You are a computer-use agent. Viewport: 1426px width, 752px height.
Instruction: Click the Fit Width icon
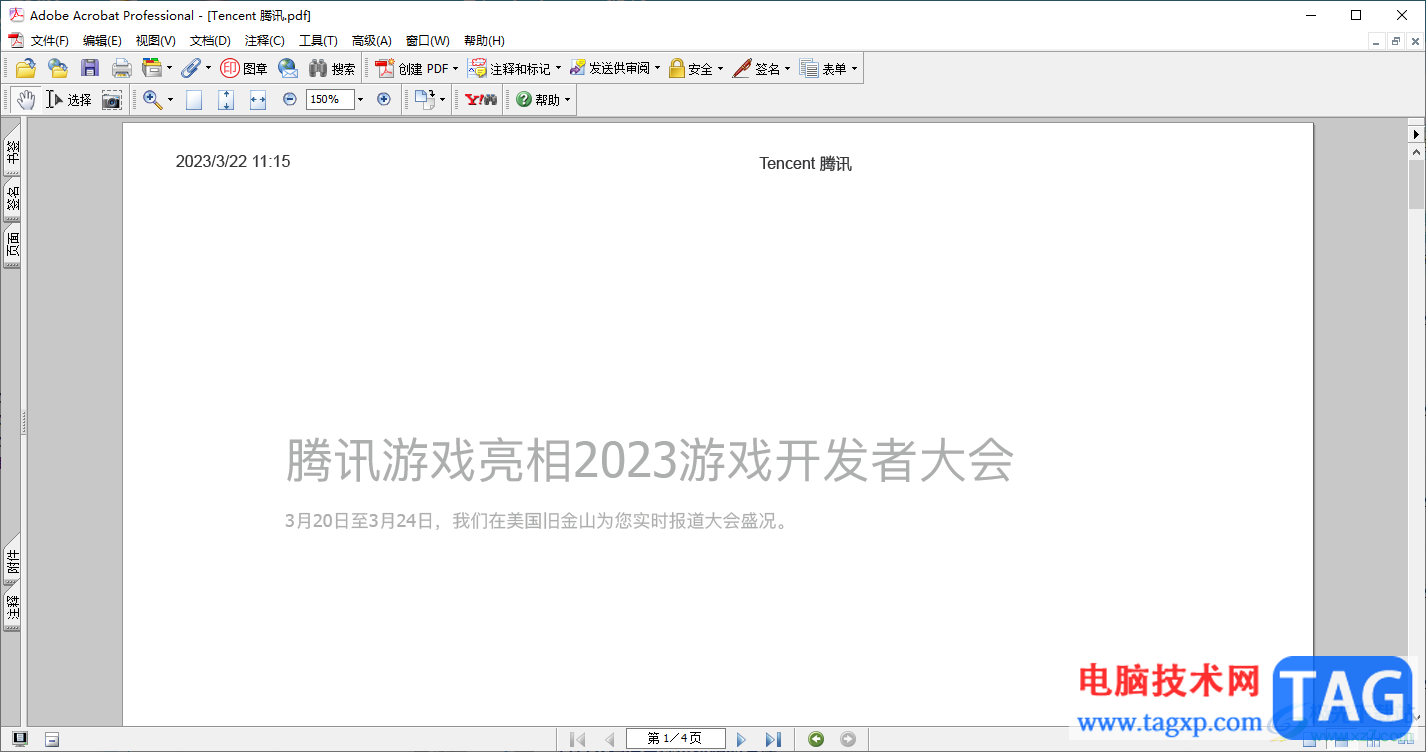pos(258,99)
